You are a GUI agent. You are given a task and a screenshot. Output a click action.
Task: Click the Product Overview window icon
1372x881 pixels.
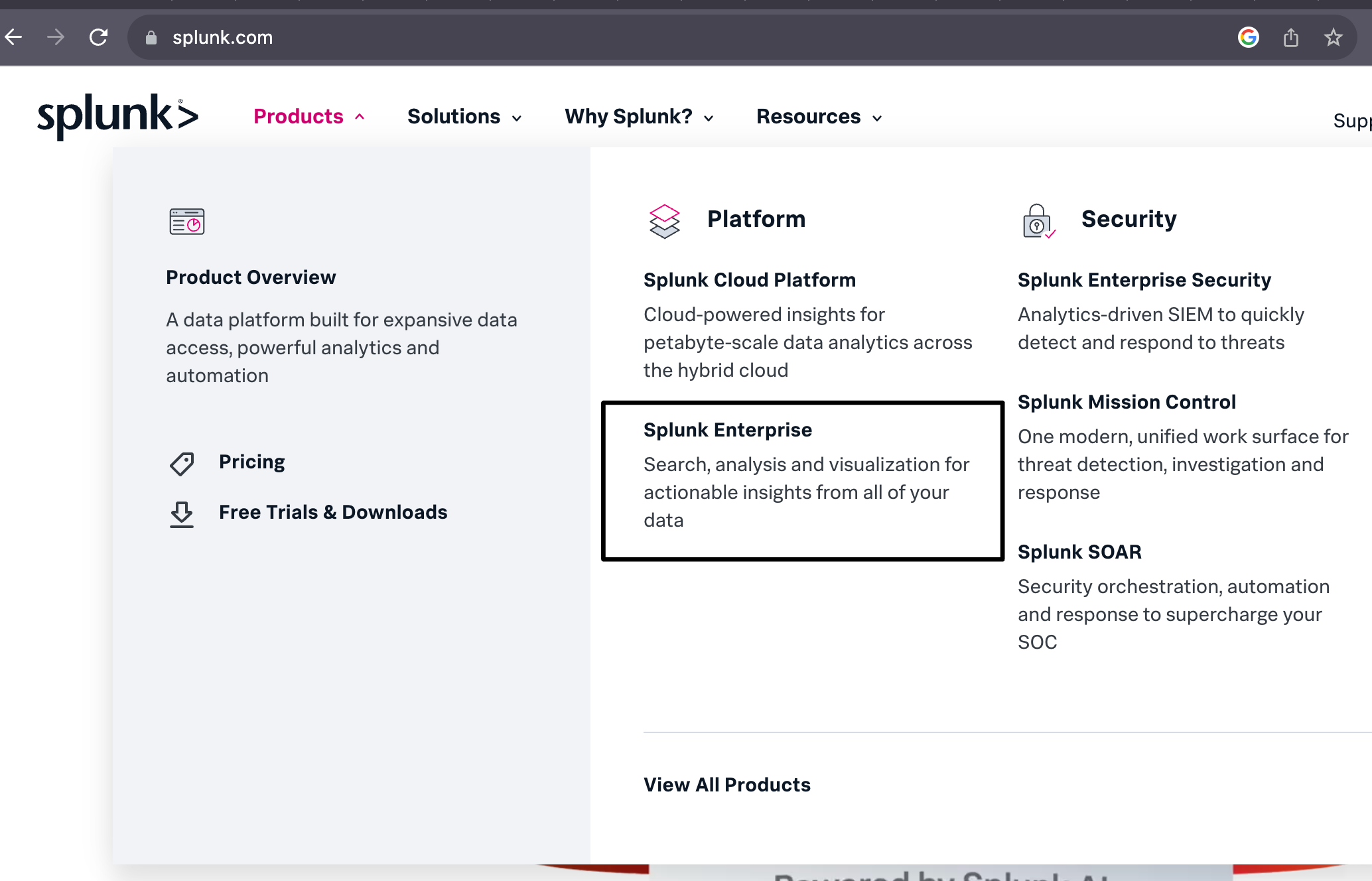coord(186,222)
